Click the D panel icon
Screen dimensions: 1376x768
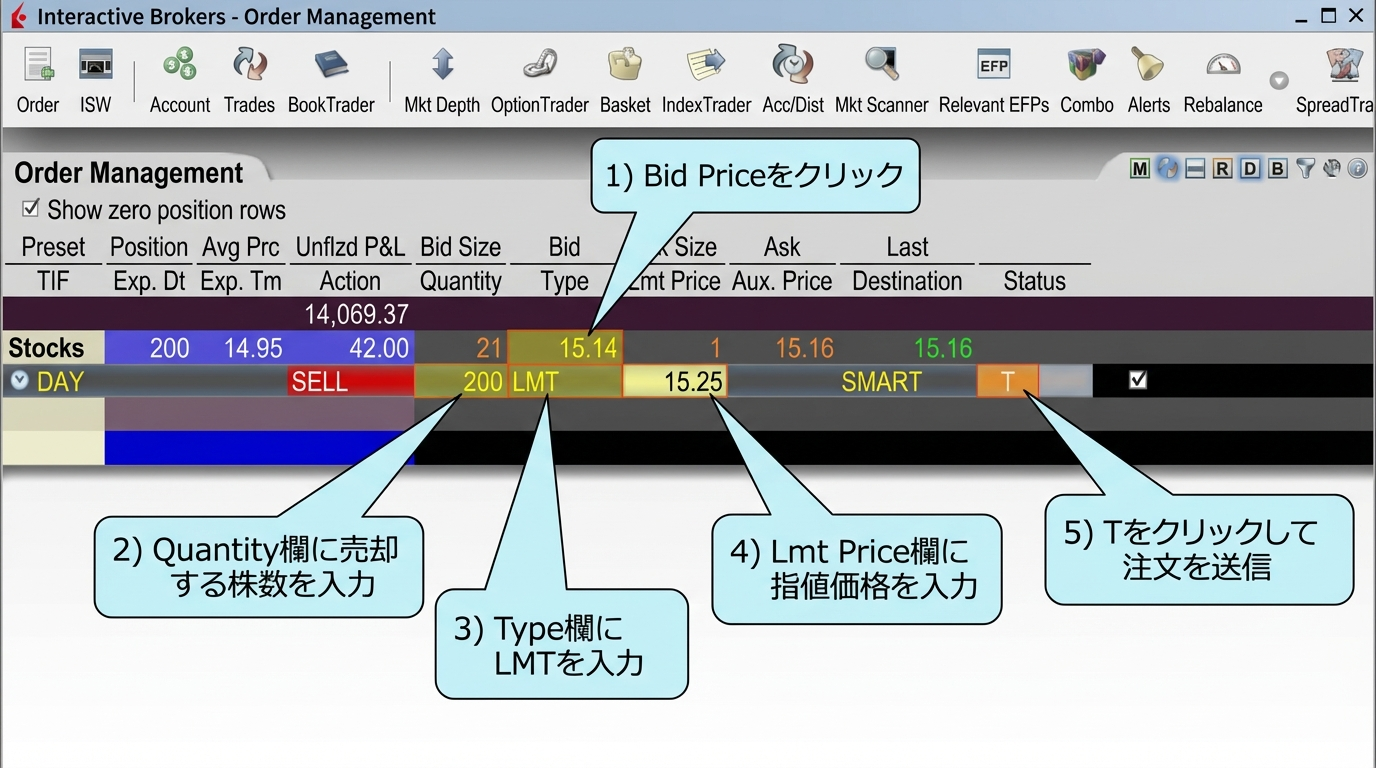pos(1250,169)
